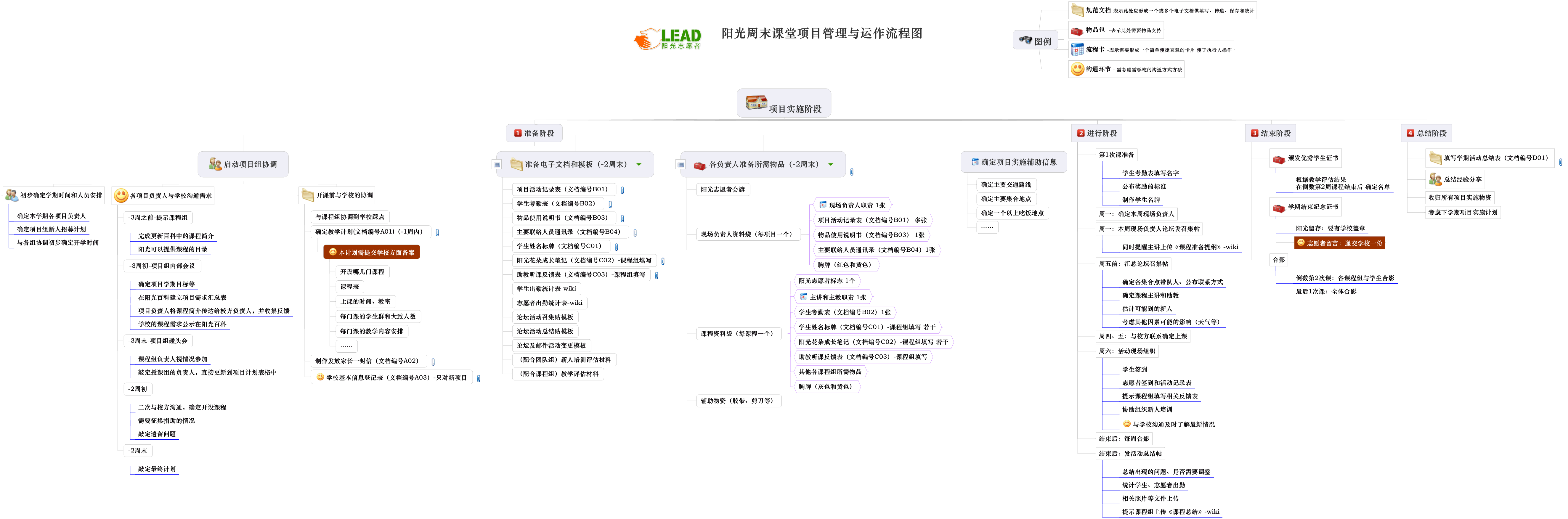The width and height of the screenshot is (1568, 519).
Task: Click the red toolbox icon beside 物品包 legend
Action: coord(1077,30)
